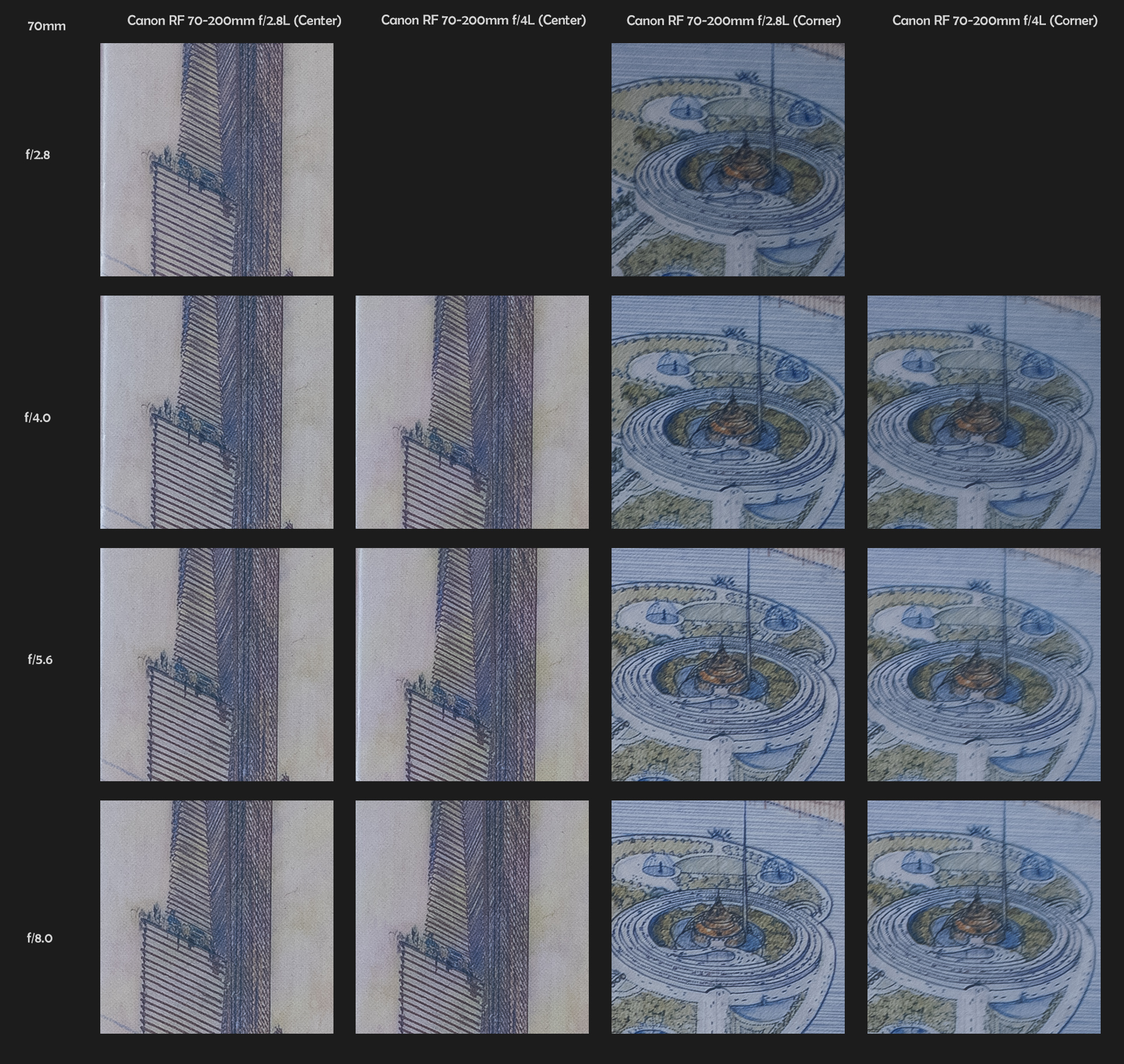Open the f/4L corner crop at f/5.6
The width and height of the screenshot is (1124, 1064).
[984, 665]
